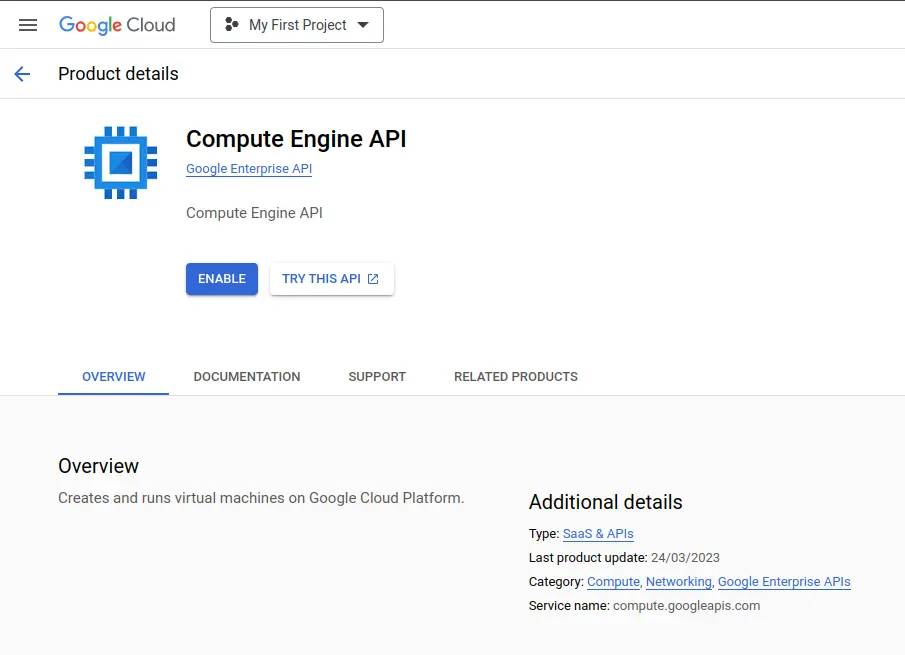This screenshot has width=905, height=655.
Task: Click the 'Creates and runs virtual machines' description
Action: click(x=261, y=498)
